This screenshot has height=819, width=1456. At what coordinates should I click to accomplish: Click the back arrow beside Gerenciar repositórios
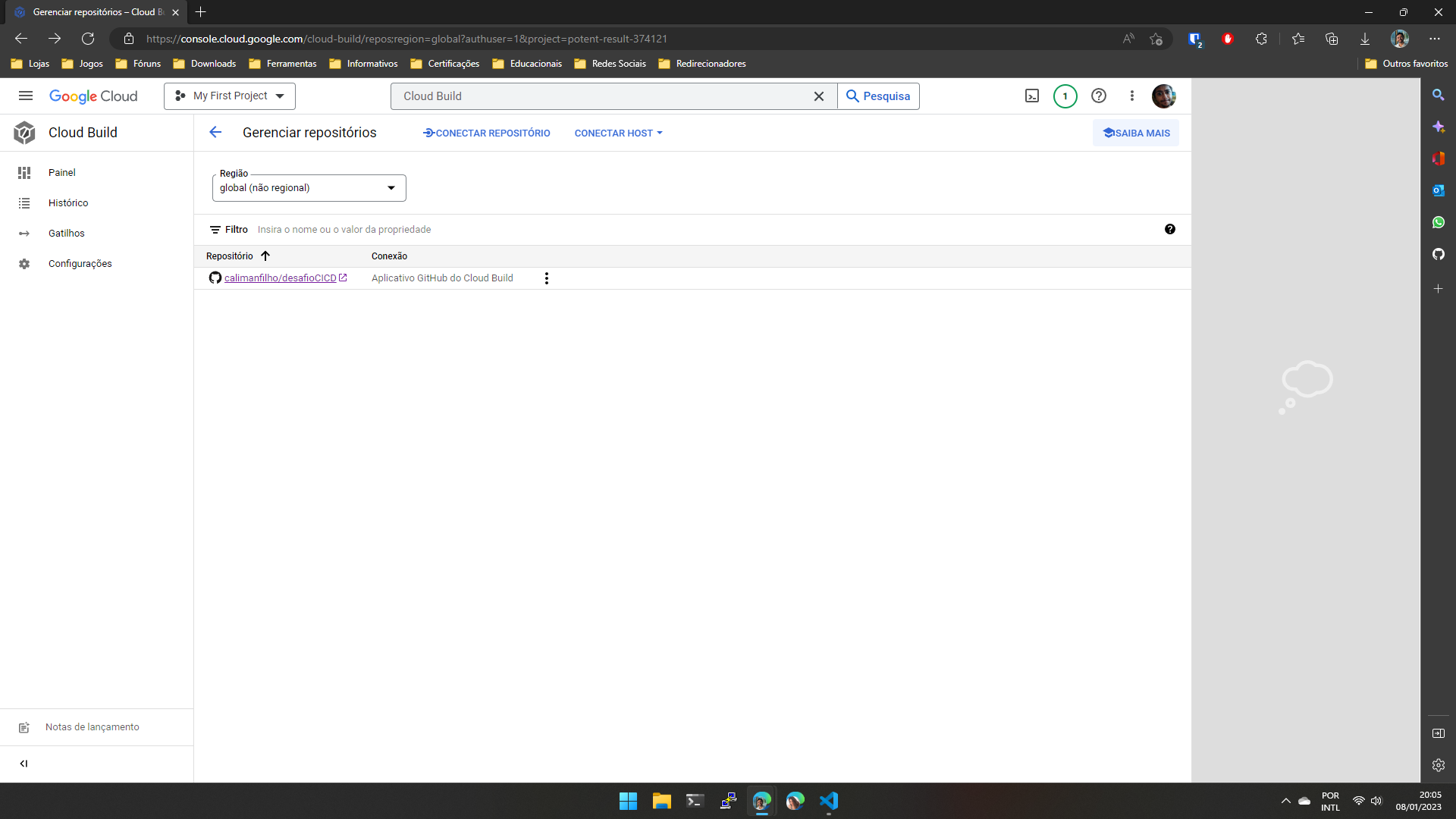click(215, 133)
